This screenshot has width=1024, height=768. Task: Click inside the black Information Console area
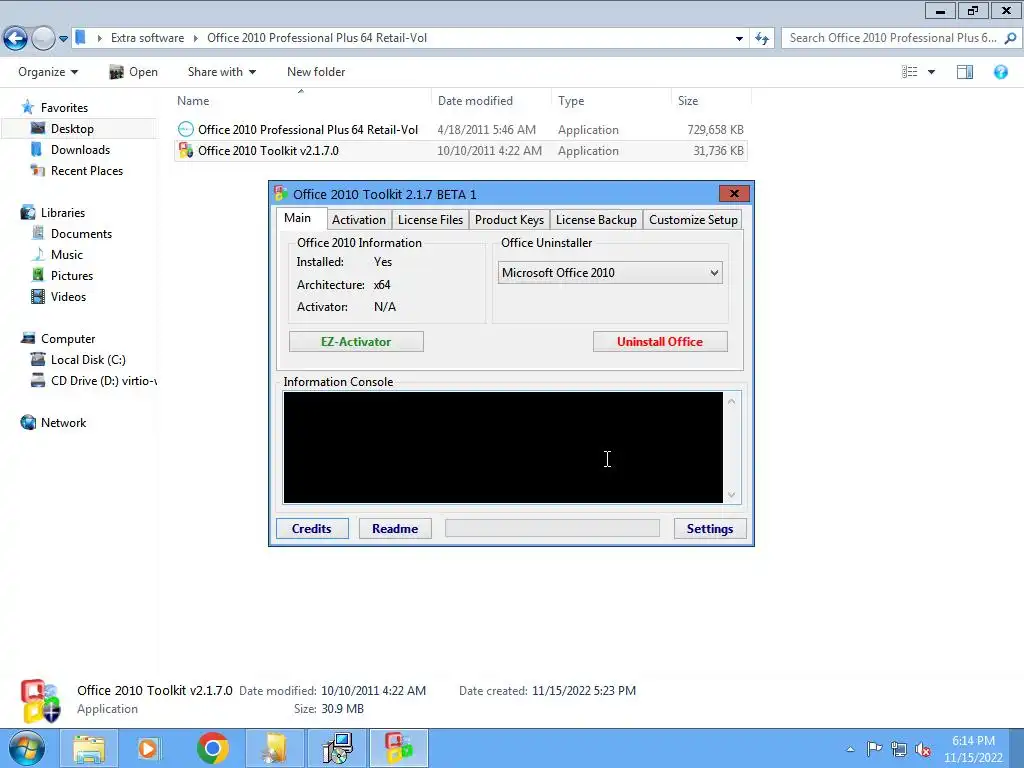(503, 447)
